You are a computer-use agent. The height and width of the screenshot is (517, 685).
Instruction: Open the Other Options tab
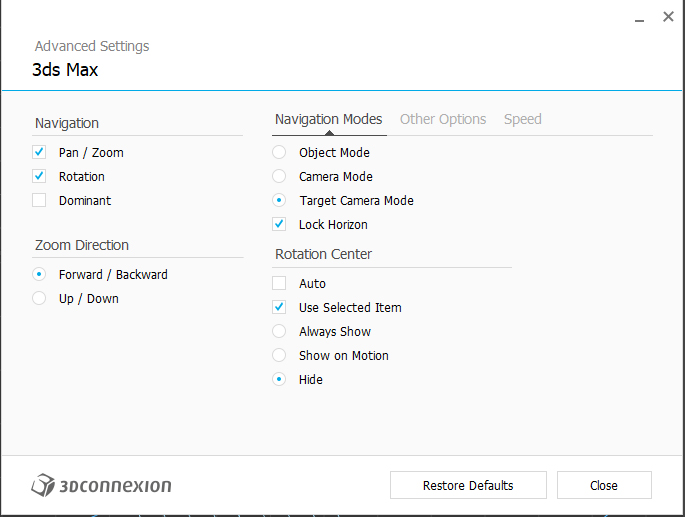click(x=443, y=119)
